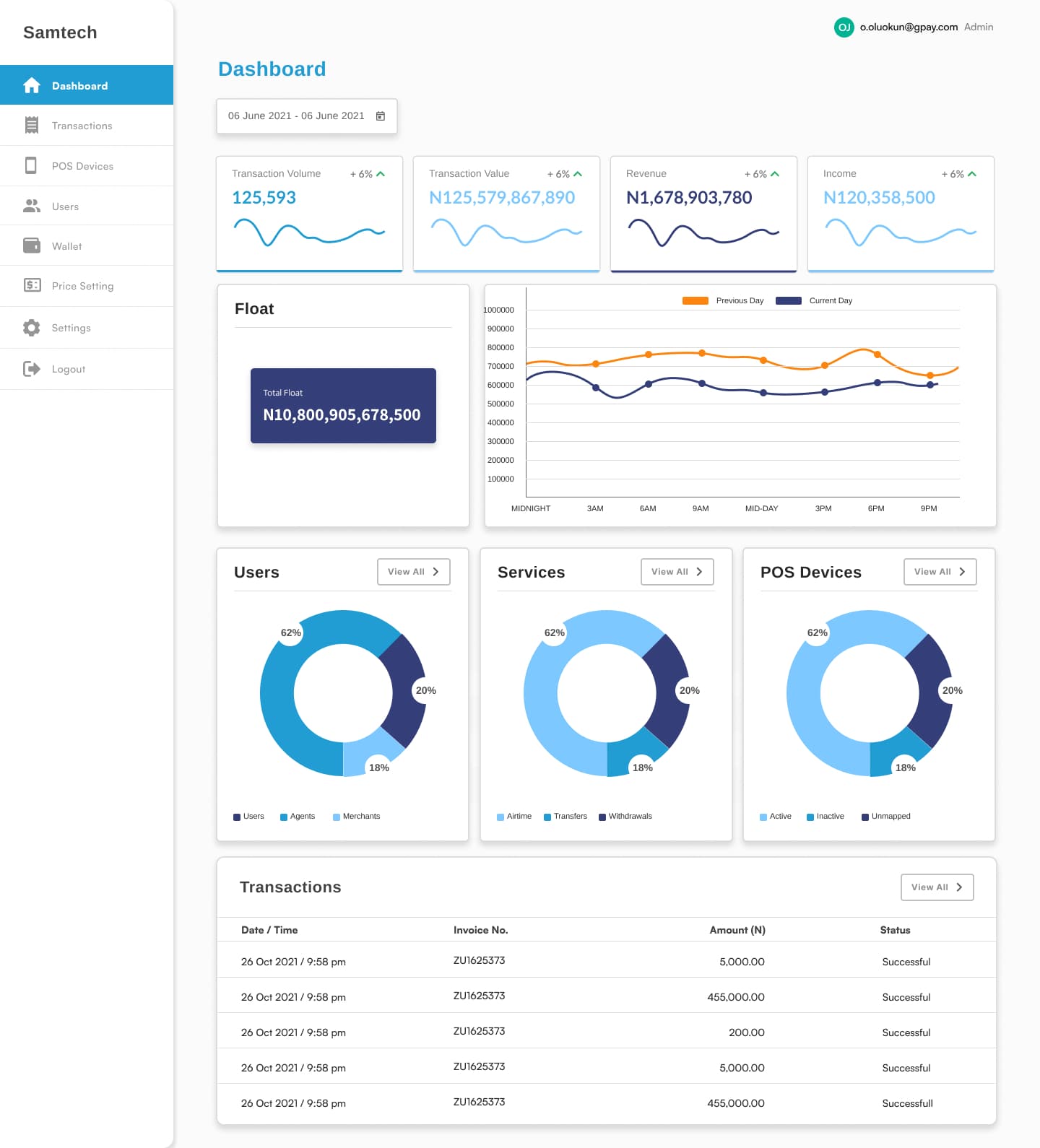Click the 62% label on Users donut
The image size is (1040, 1148).
pyautogui.click(x=291, y=633)
